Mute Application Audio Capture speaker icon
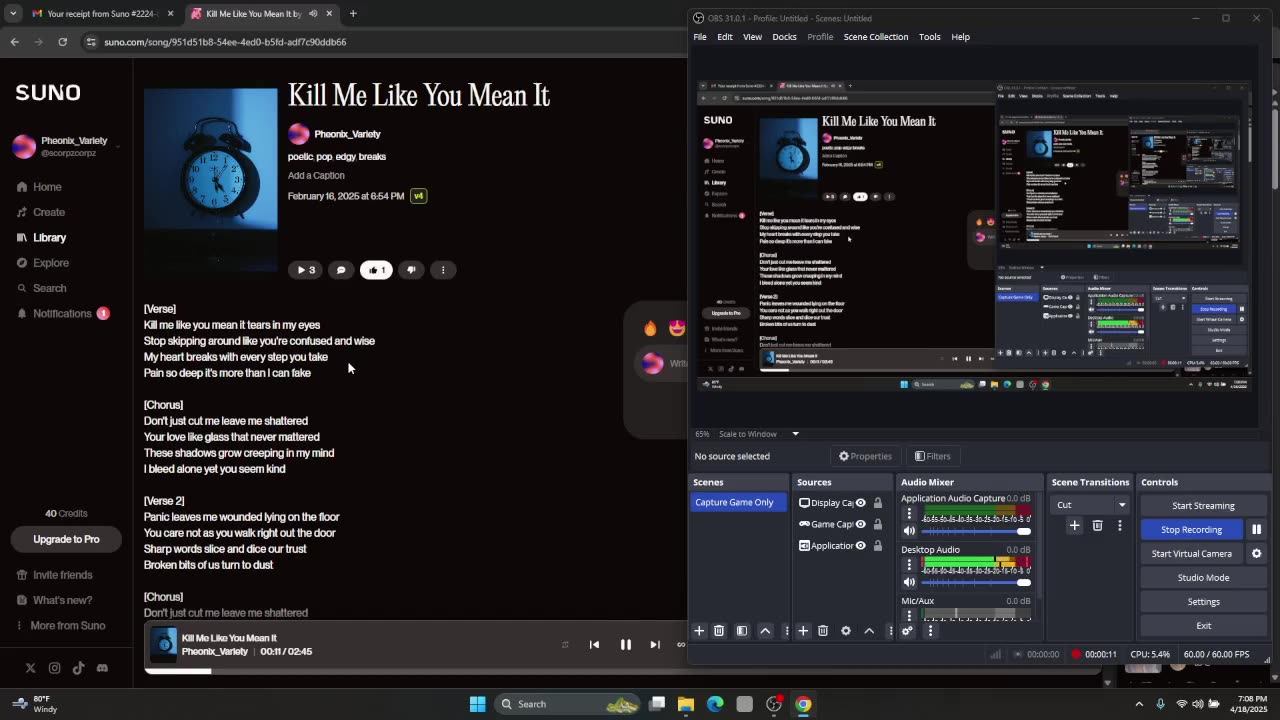The height and width of the screenshot is (720, 1280). point(909,531)
